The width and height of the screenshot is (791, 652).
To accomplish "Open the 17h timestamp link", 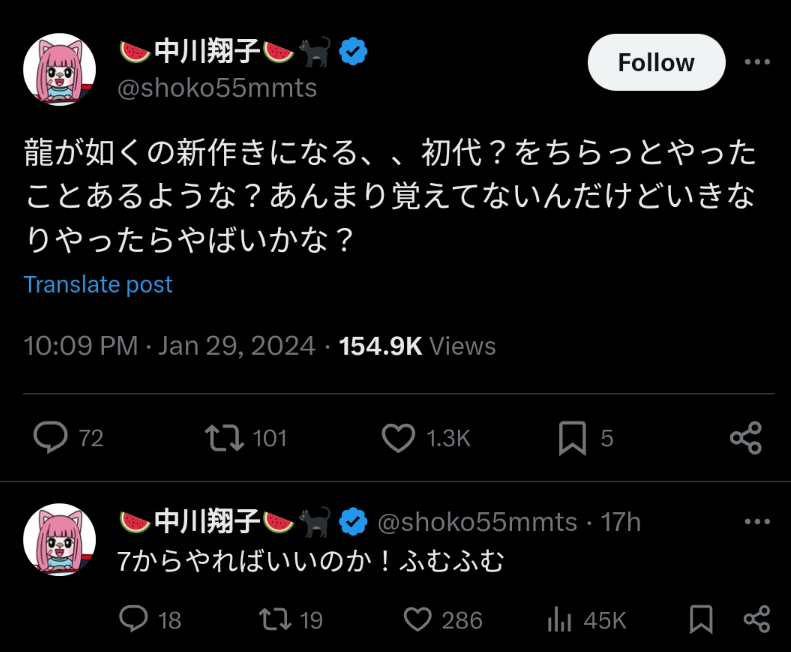I will click(x=620, y=522).
